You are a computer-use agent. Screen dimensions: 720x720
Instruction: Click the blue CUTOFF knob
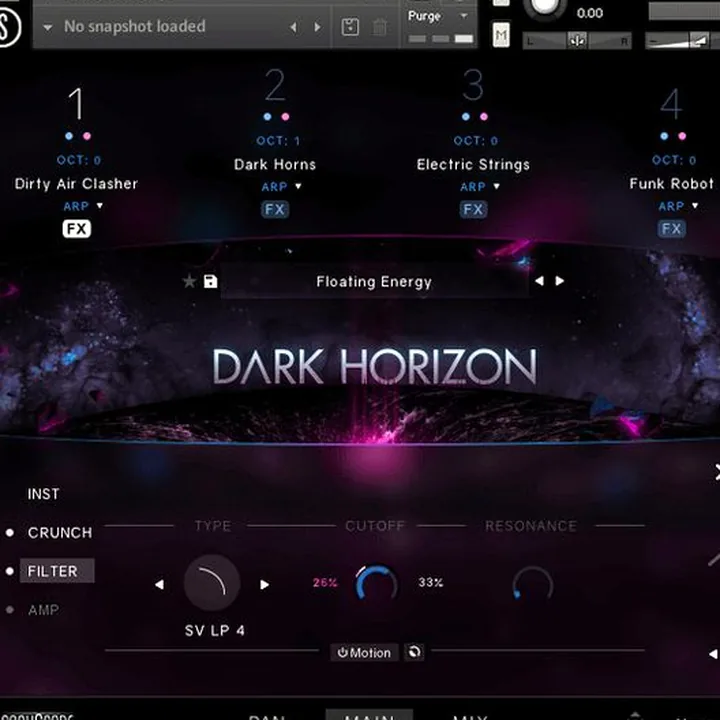pos(376,583)
